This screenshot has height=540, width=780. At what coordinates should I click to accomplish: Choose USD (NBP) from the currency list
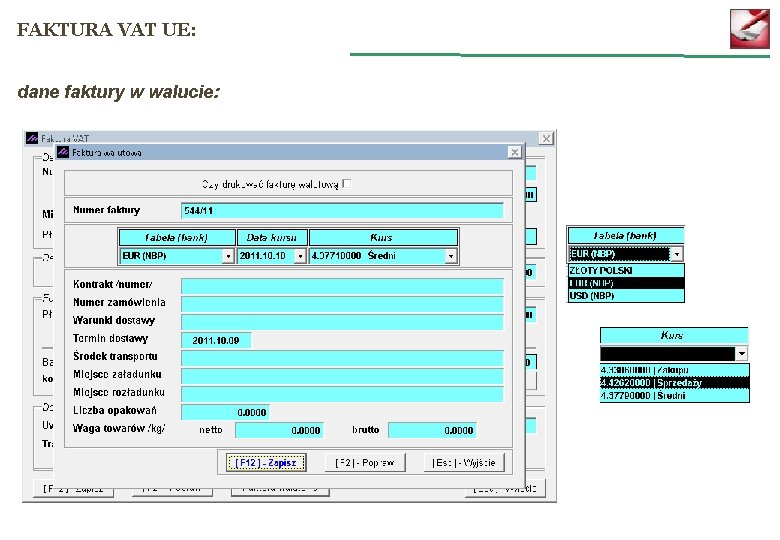click(x=626, y=295)
